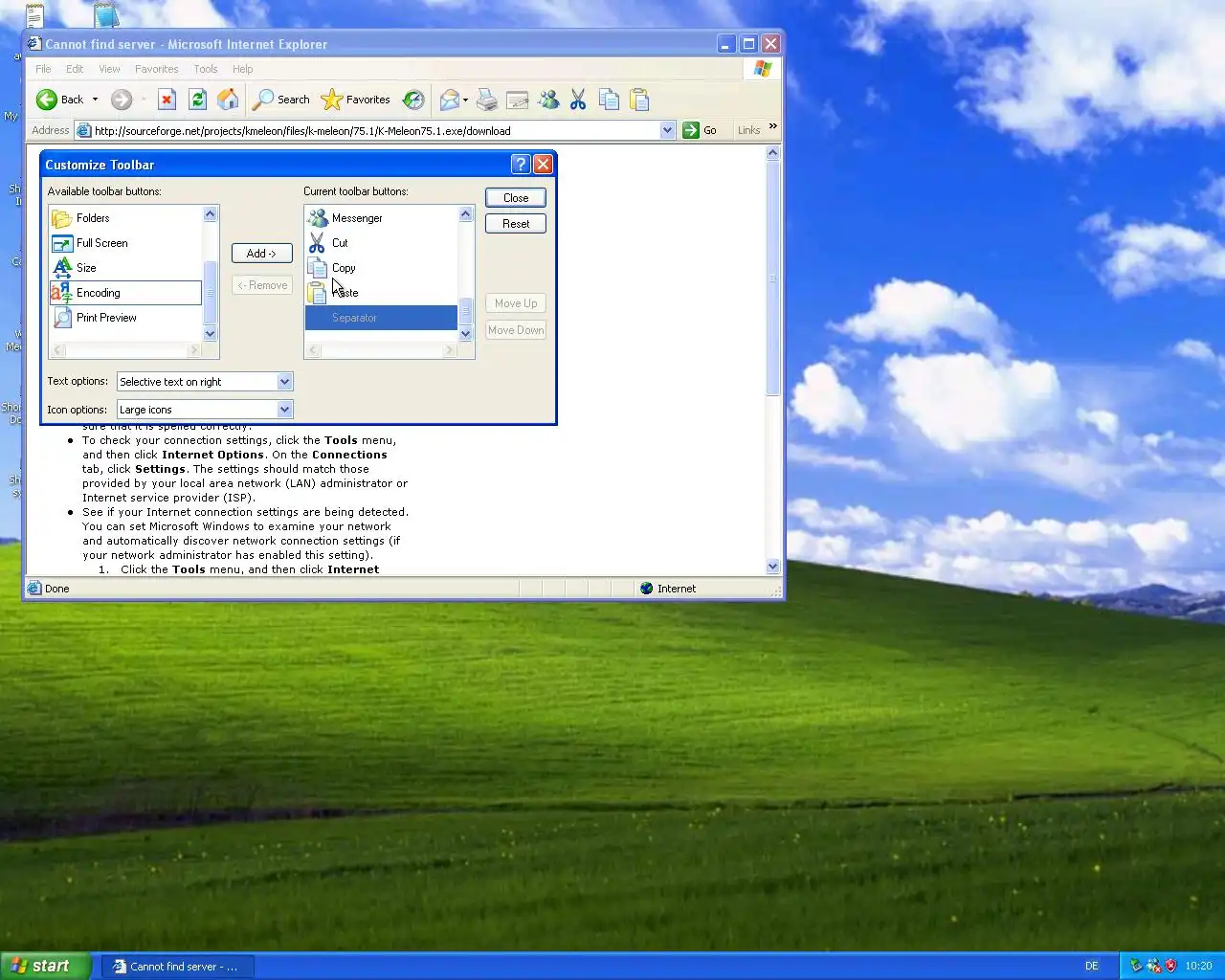
Task: Click the Go button next to address
Action: pyautogui.click(x=700, y=131)
